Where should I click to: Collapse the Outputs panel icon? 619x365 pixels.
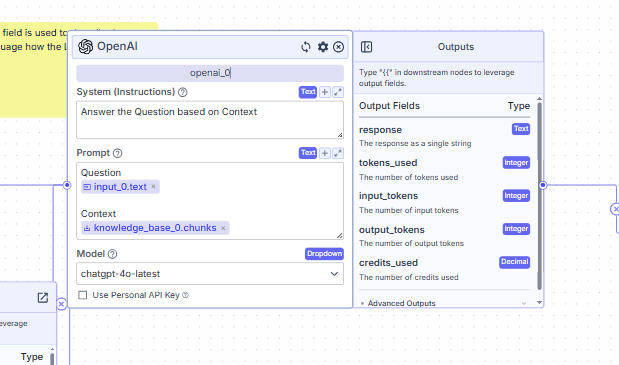(x=366, y=47)
